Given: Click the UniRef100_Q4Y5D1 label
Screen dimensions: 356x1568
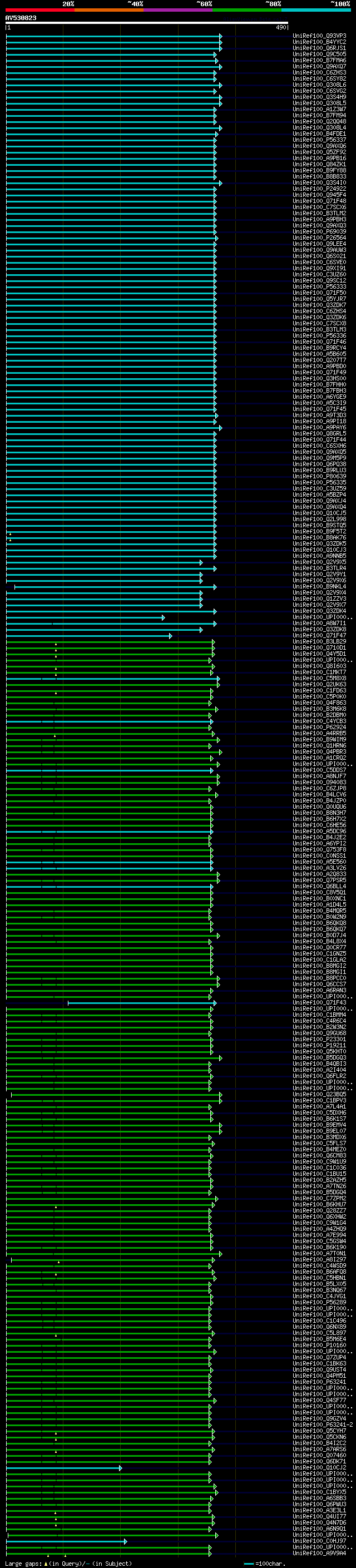Looking at the screenshot, I should 319,654.
